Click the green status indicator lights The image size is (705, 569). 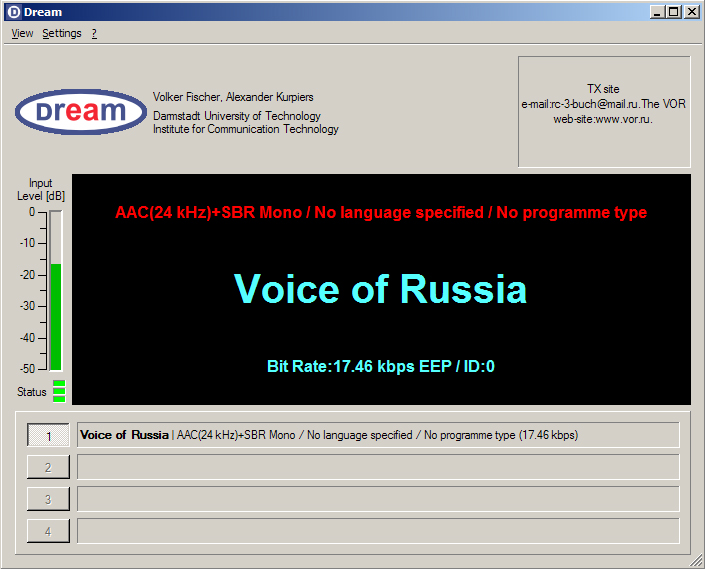tap(59, 391)
